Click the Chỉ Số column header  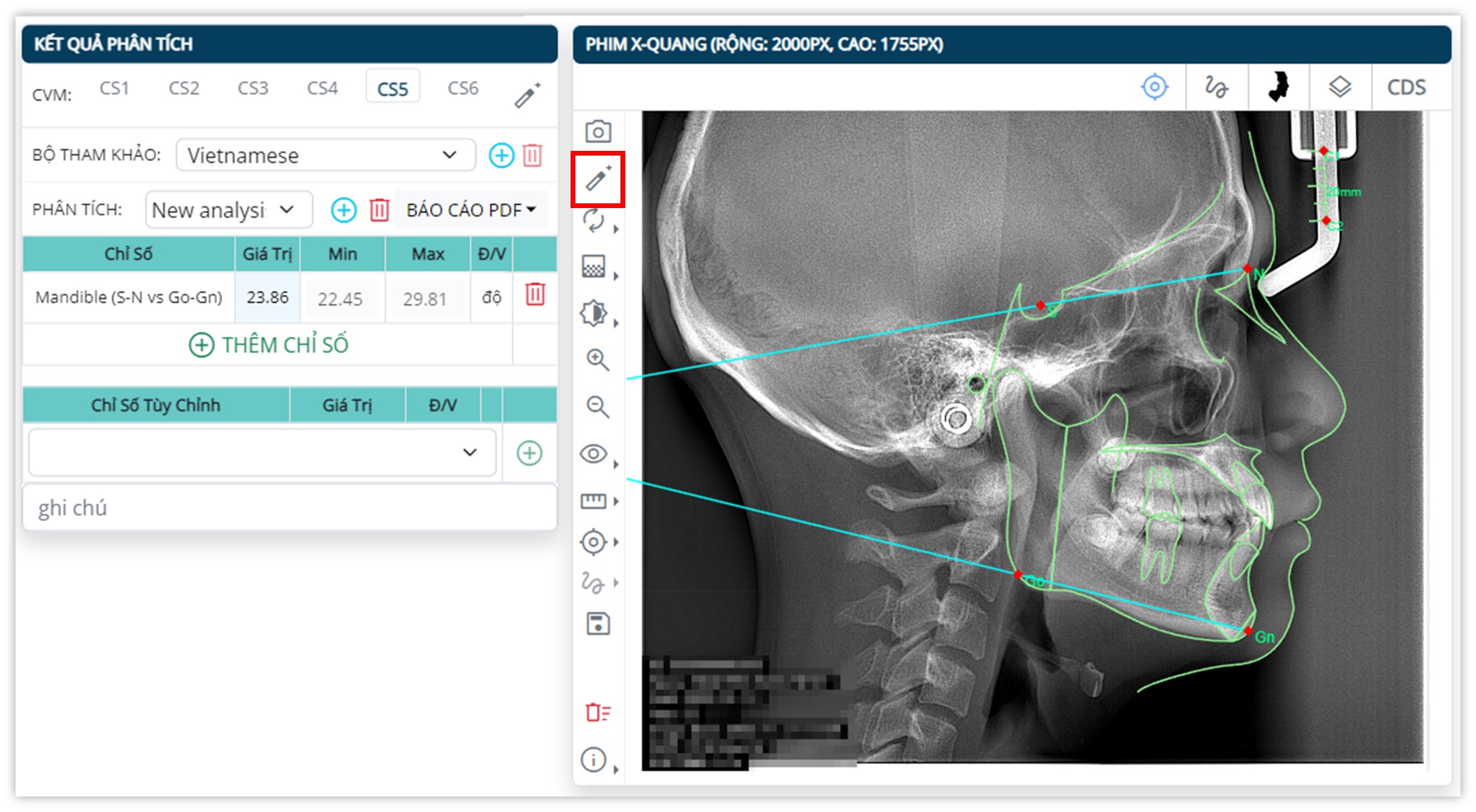pos(129,254)
